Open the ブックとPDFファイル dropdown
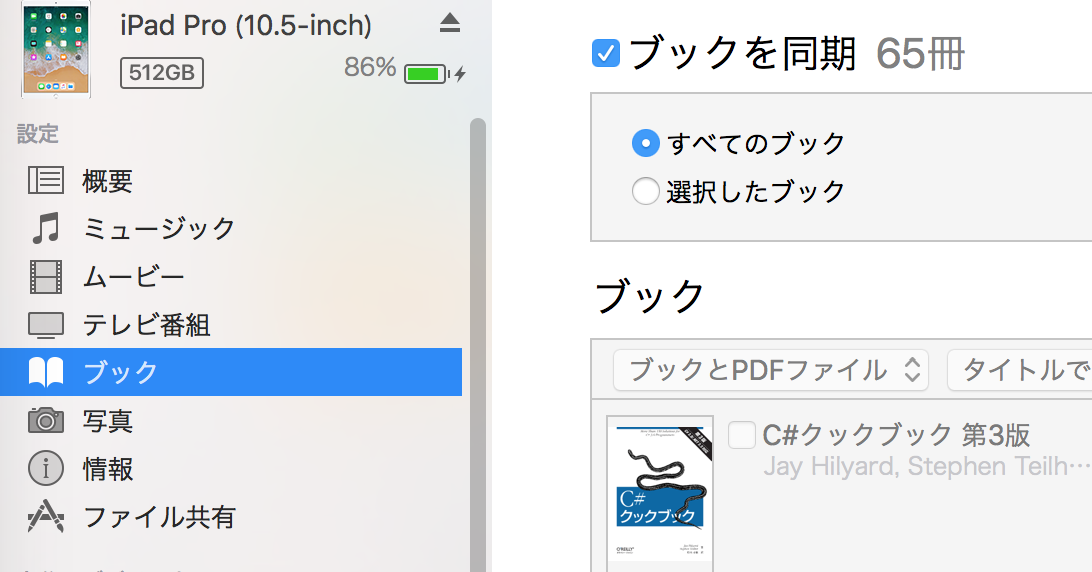 point(771,370)
